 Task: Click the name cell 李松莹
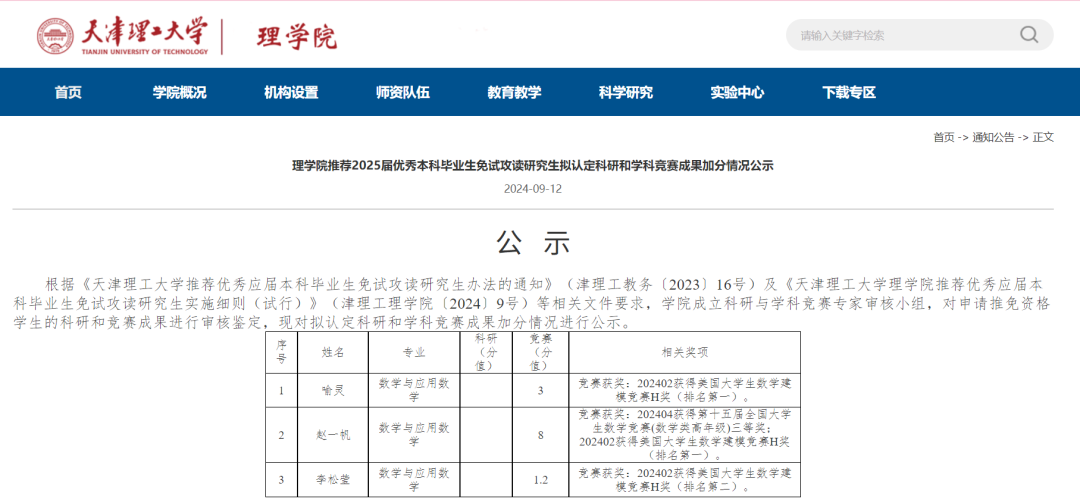point(333,480)
